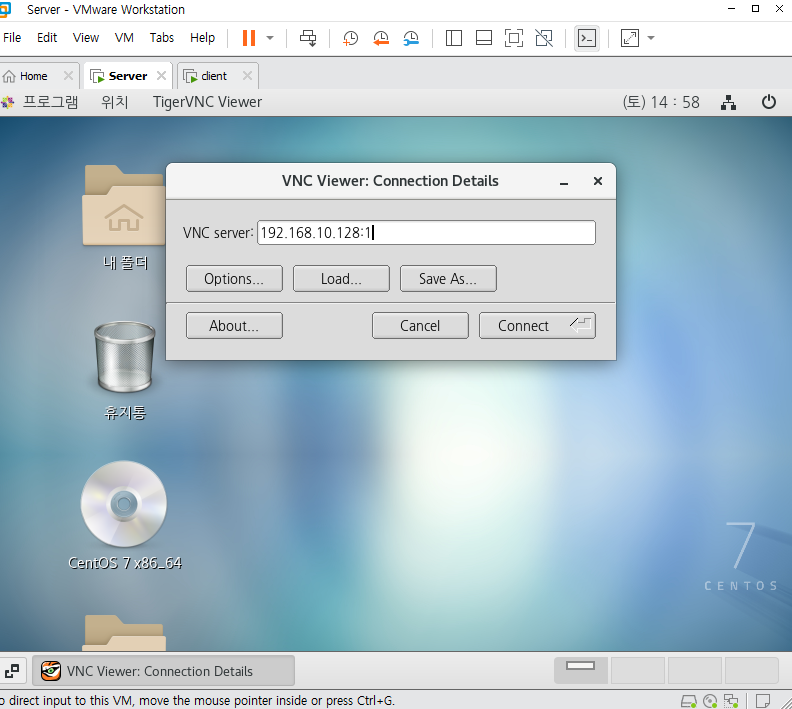Image resolution: width=792 pixels, height=709 pixels.
Task: Toggle the VMware library sidebar
Action: click(454, 38)
